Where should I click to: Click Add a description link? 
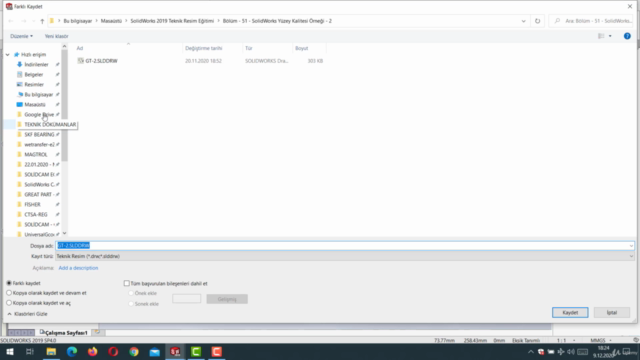click(78, 268)
